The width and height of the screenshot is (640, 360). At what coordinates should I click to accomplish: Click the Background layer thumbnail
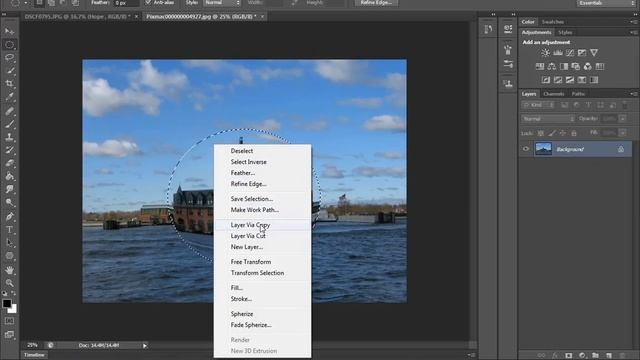pos(543,149)
